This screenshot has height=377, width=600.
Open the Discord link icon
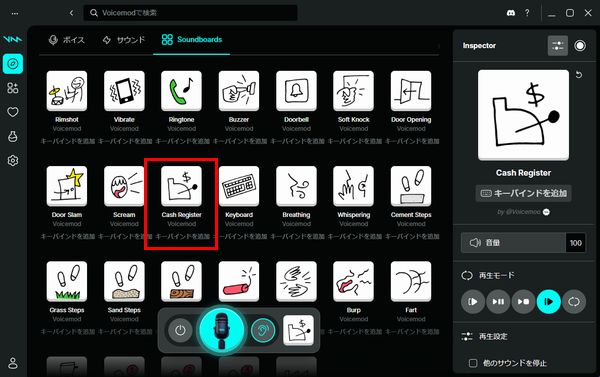(x=510, y=13)
